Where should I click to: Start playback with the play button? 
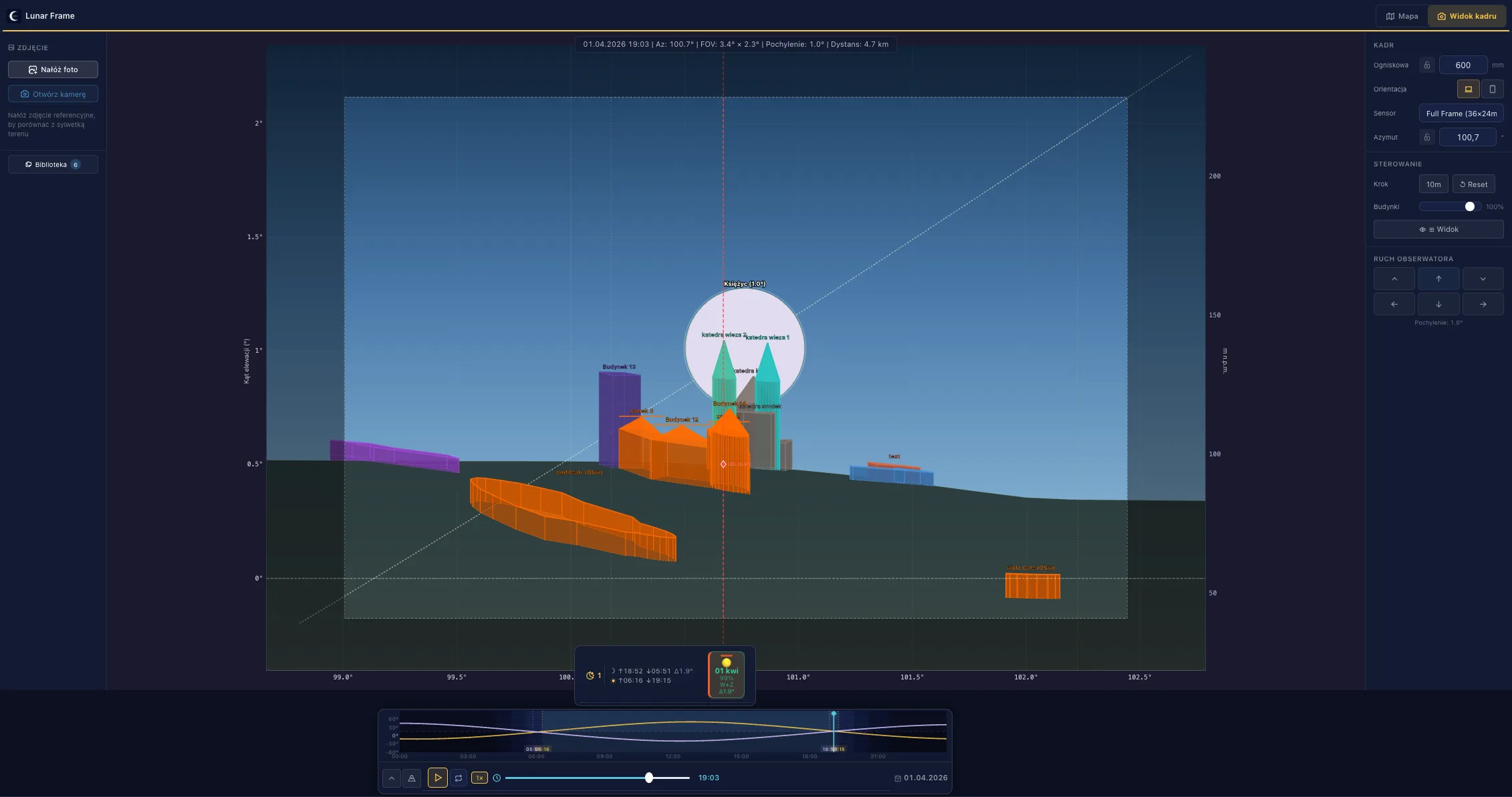tap(438, 778)
